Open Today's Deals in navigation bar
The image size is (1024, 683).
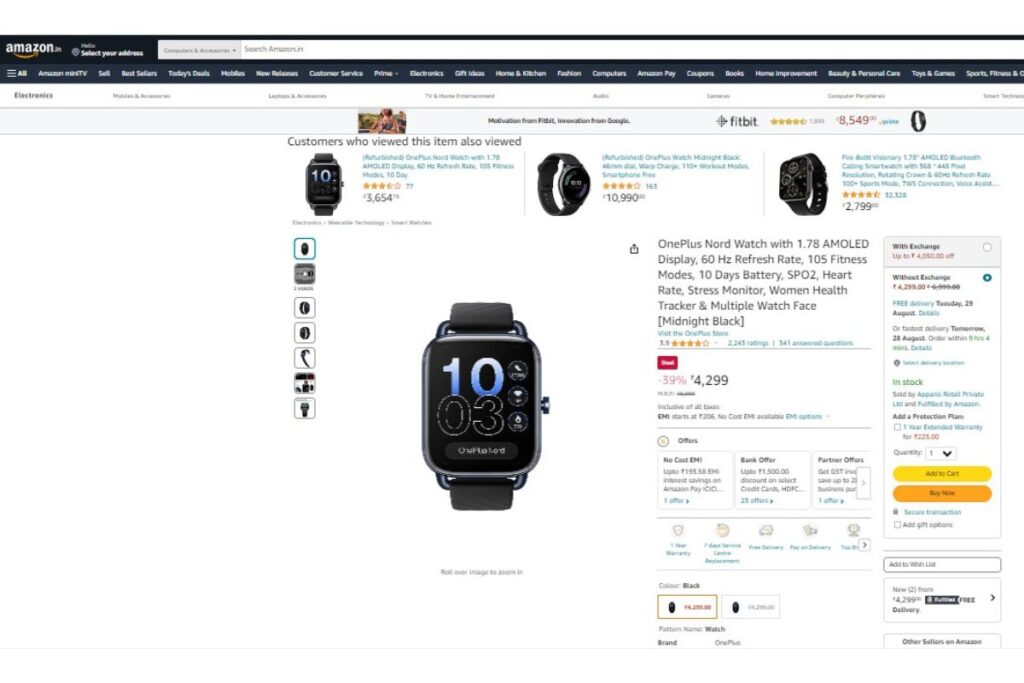pos(189,73)
